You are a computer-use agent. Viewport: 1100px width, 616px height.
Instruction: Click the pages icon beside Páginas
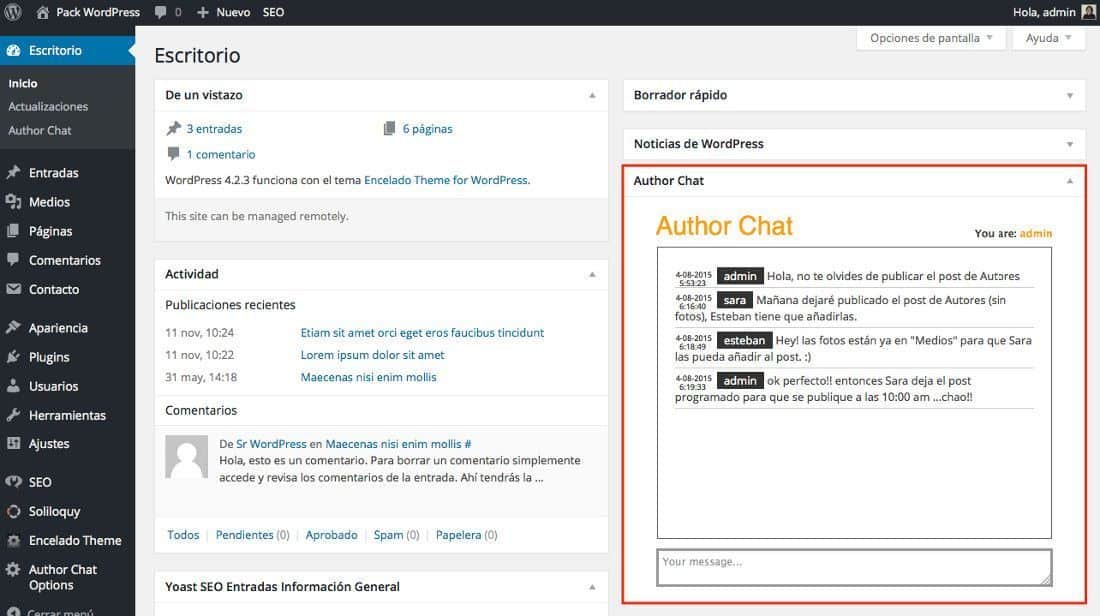coord(13,231)
